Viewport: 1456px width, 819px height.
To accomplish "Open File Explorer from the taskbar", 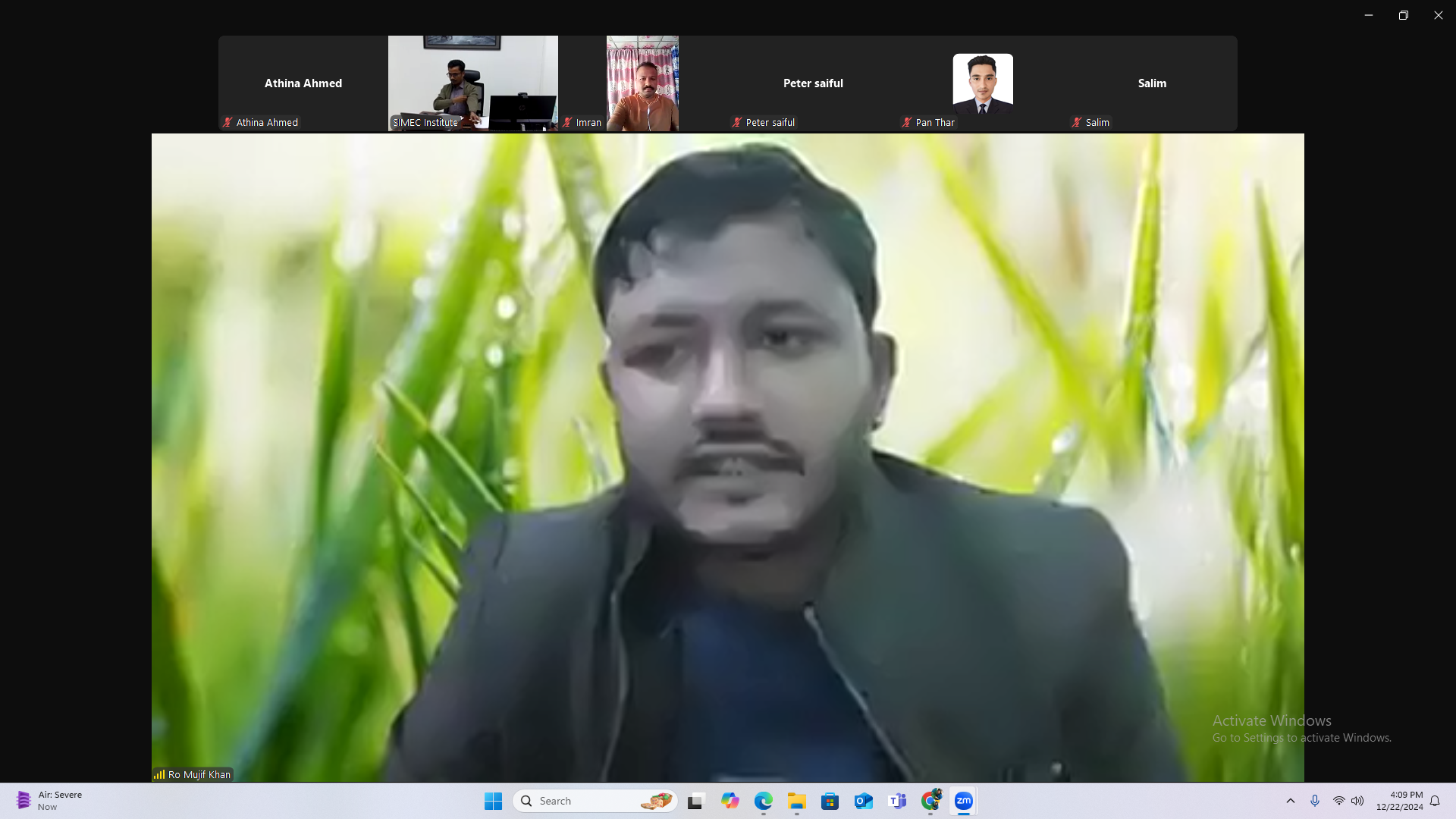I will pyautogui.click(x=796, y=800).
